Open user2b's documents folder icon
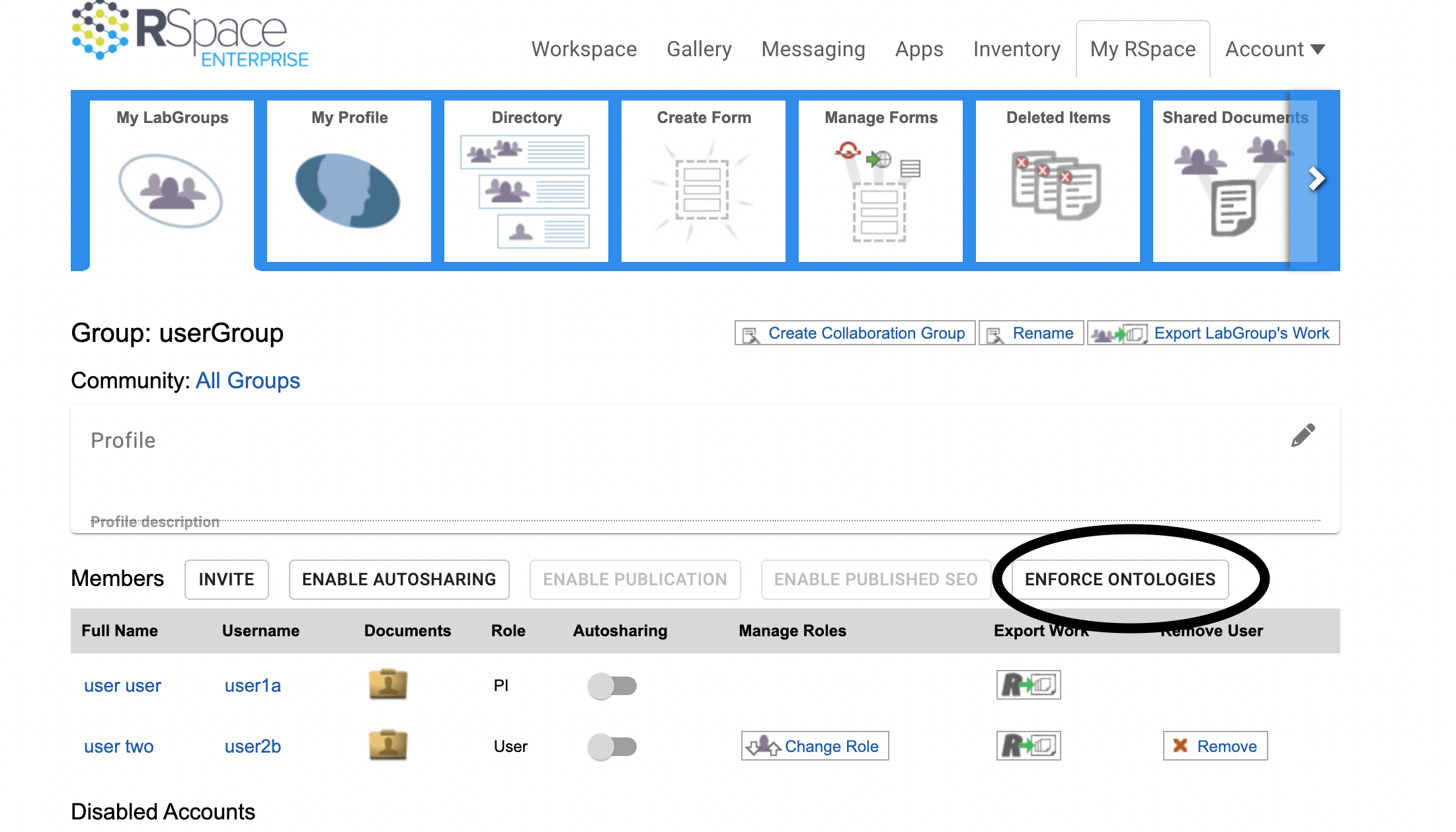The height and width of the screenshot is (832, 1456). click(x=388, y=745)
